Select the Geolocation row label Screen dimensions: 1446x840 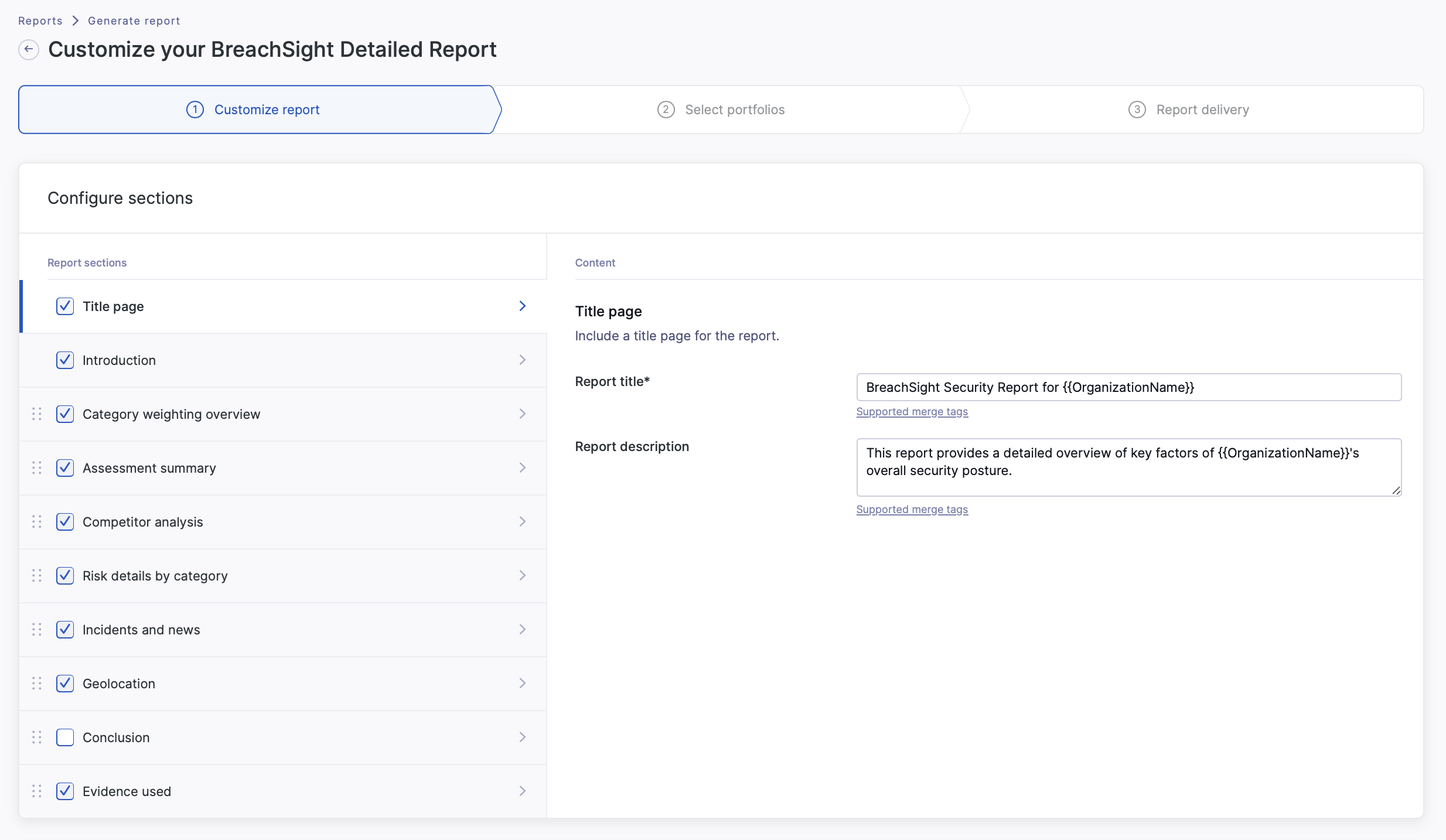pyautogui.click(x=119, y=684)
